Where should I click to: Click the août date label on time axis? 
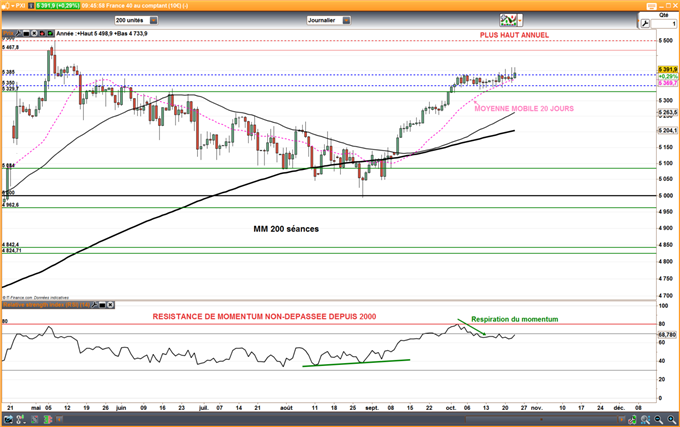(x=286, y=408)
